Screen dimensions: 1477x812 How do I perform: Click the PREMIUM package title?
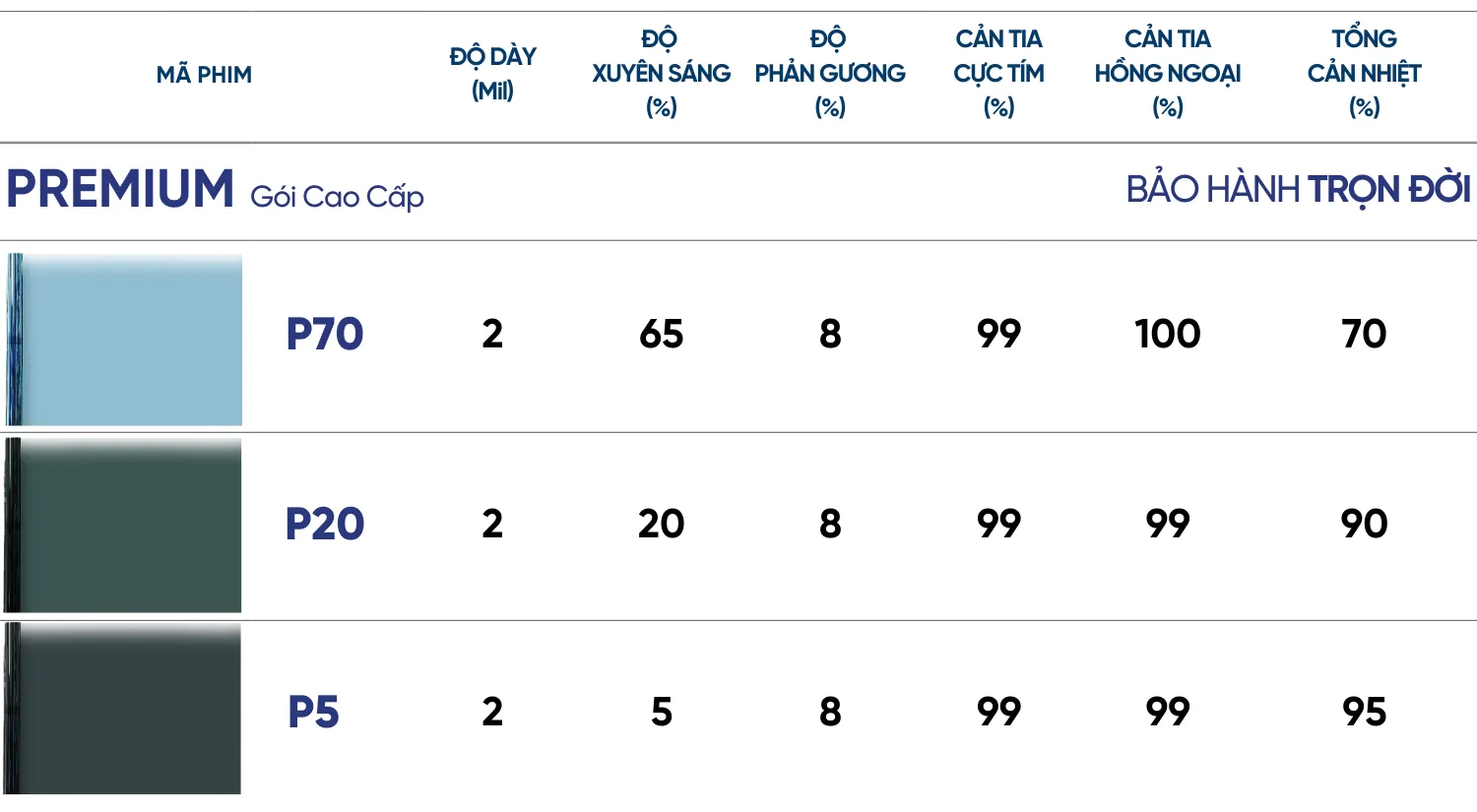click(x=120, y=189)
